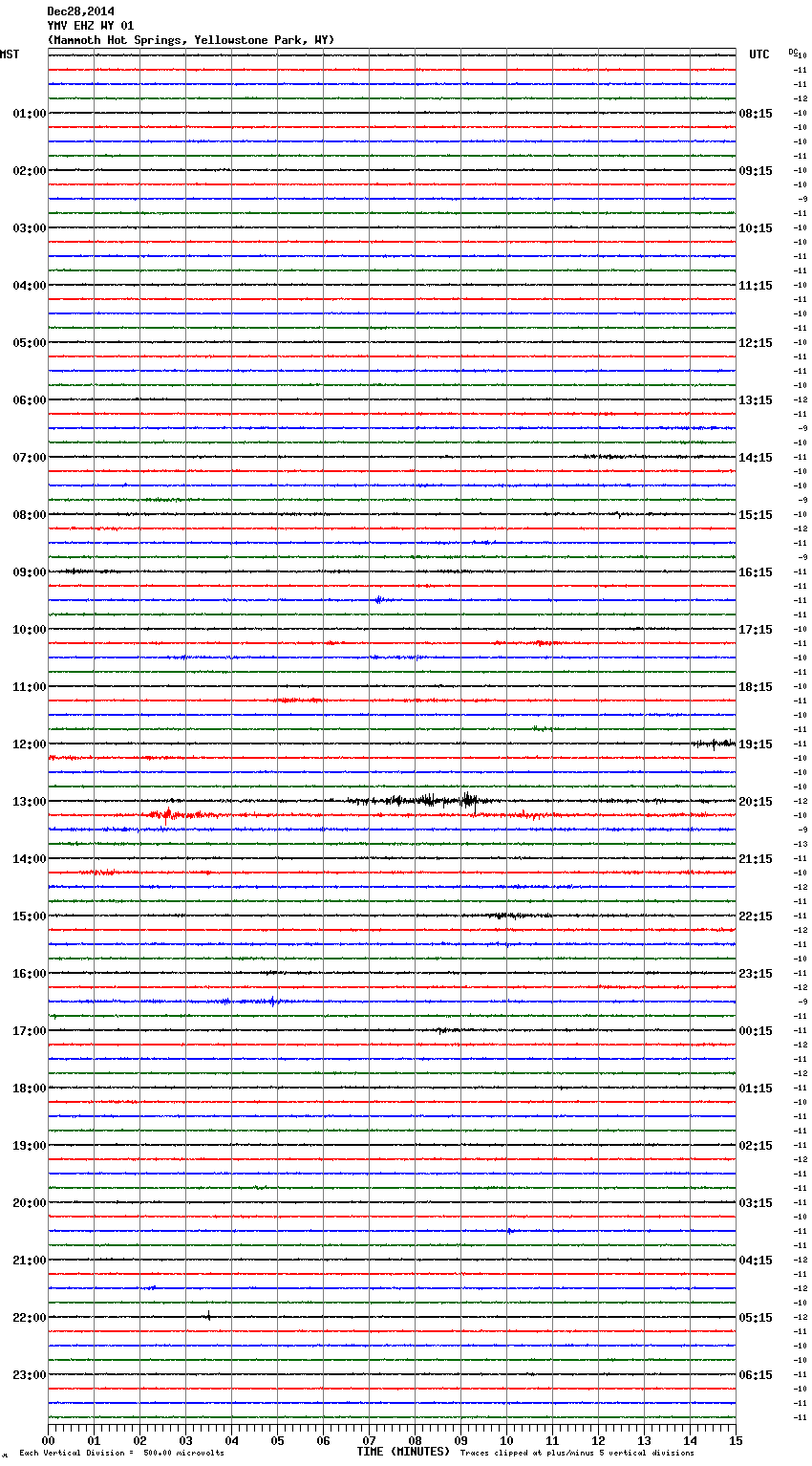Click the 08:15 UTC time label
This screenshot has width=812, height=1466.
coord(756,114)
